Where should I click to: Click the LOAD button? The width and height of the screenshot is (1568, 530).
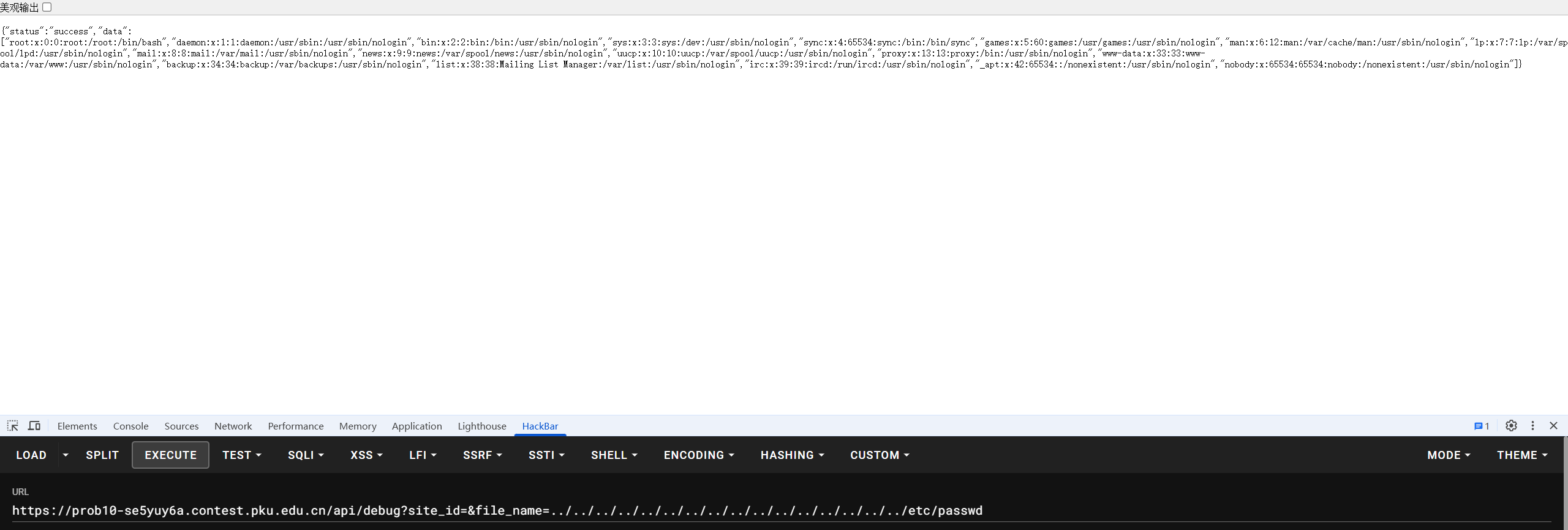click(31, 455)
